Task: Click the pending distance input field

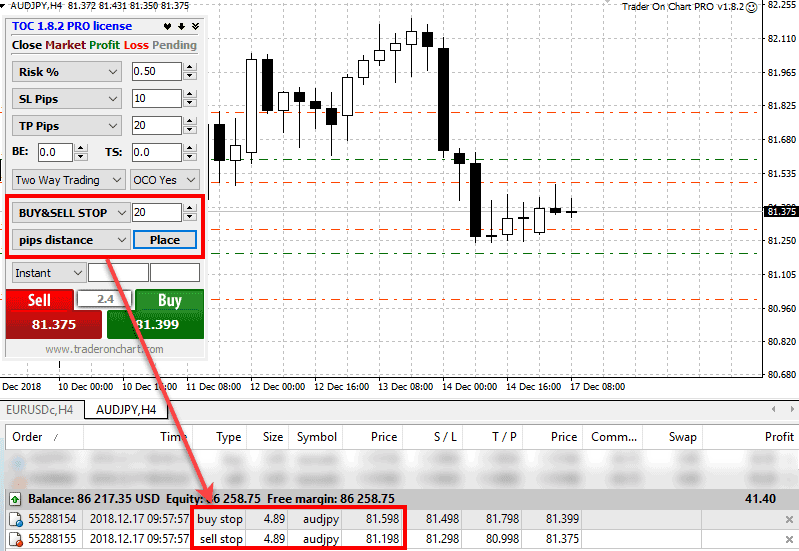Action: tap(156, 213)
